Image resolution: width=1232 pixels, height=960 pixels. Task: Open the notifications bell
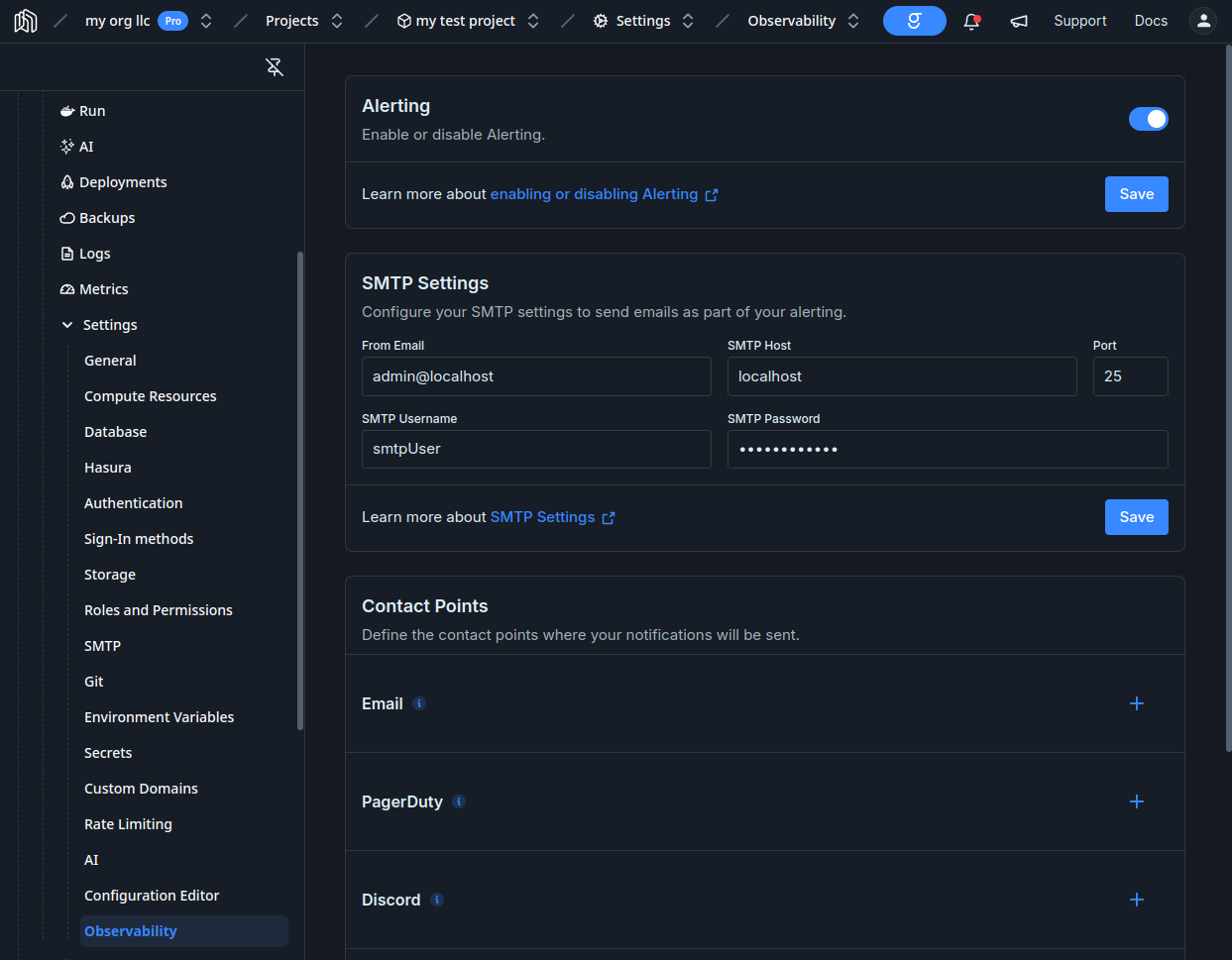coord(971,21)
